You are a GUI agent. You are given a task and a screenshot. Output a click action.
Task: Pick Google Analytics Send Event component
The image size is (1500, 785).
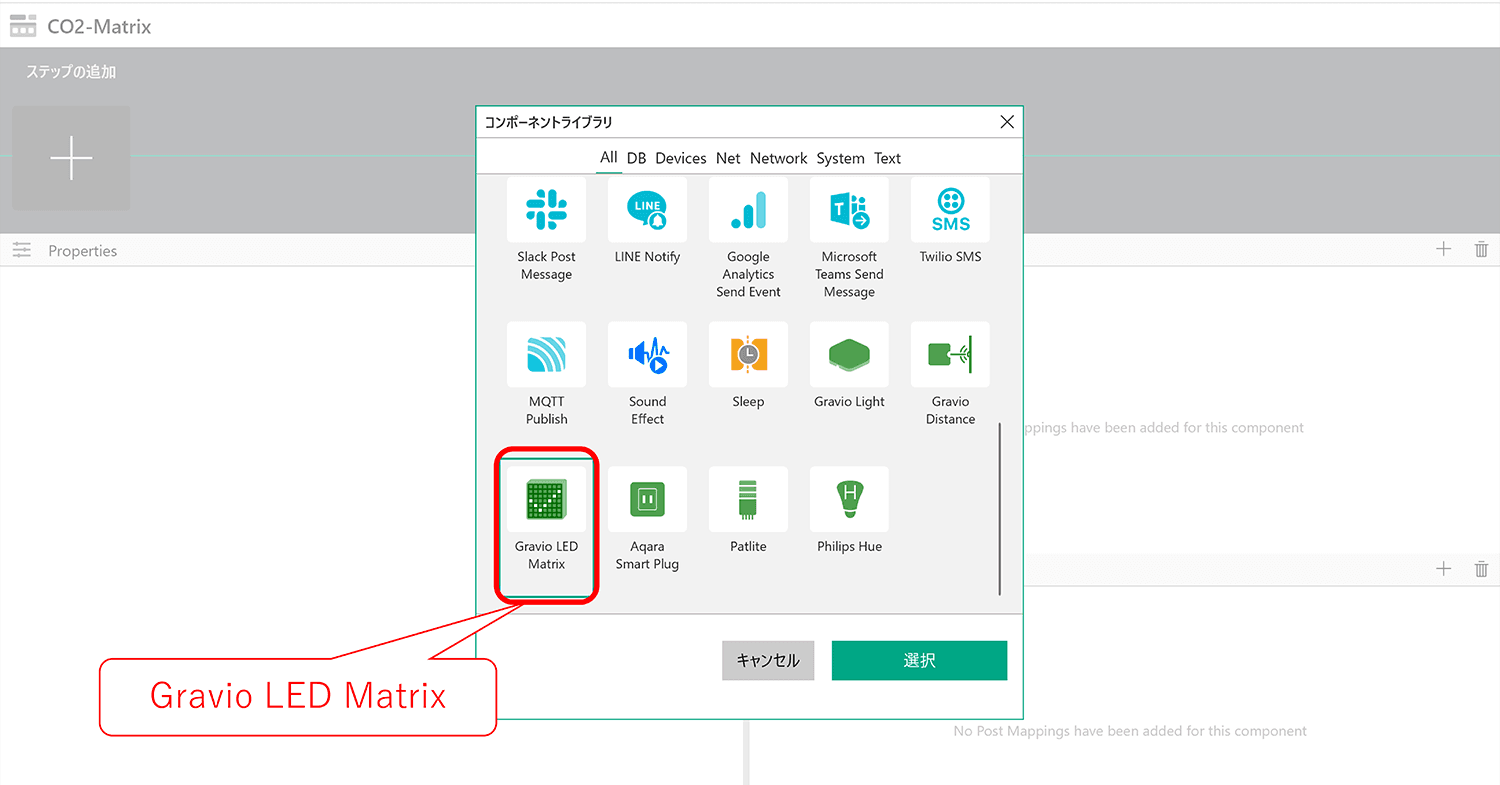(x=748, y=240)
